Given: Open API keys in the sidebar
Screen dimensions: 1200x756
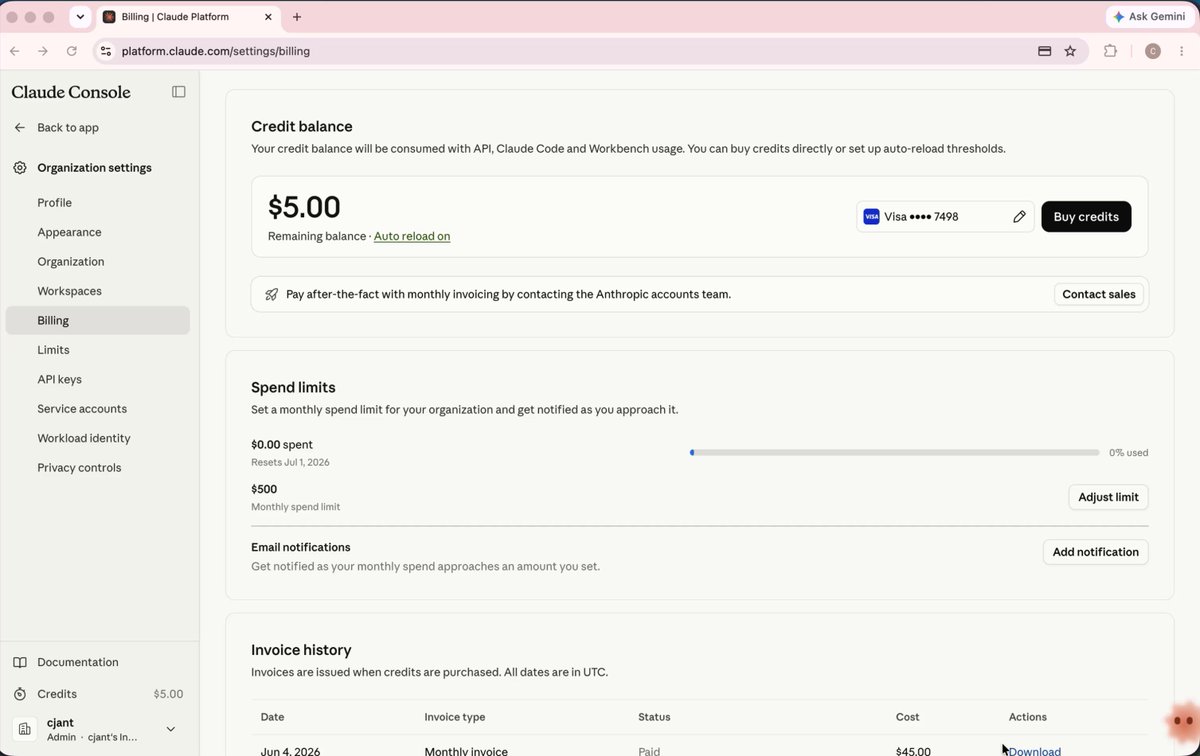Looking at the screenshot, I should [97, 380].
